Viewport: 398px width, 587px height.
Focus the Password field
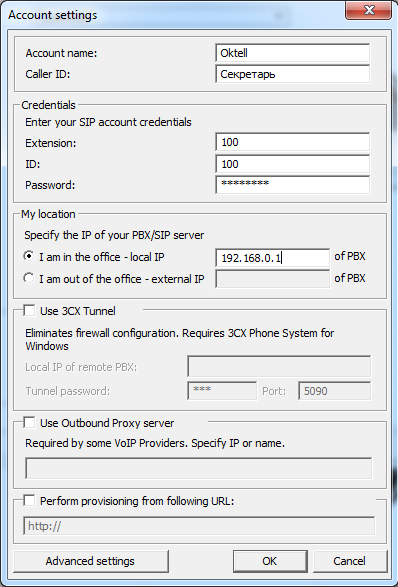pyautogui.click(x=292, y=185)
